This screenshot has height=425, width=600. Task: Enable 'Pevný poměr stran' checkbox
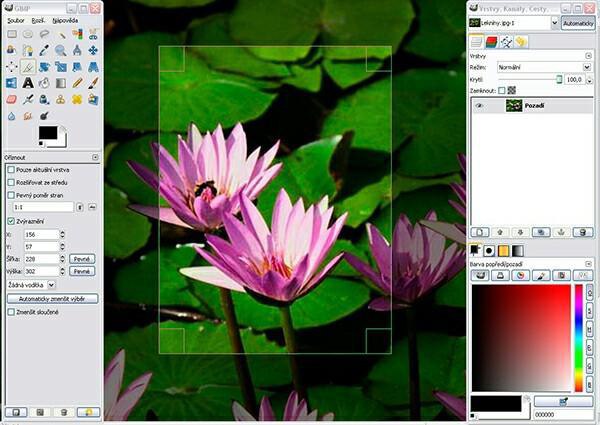point(11,195)
